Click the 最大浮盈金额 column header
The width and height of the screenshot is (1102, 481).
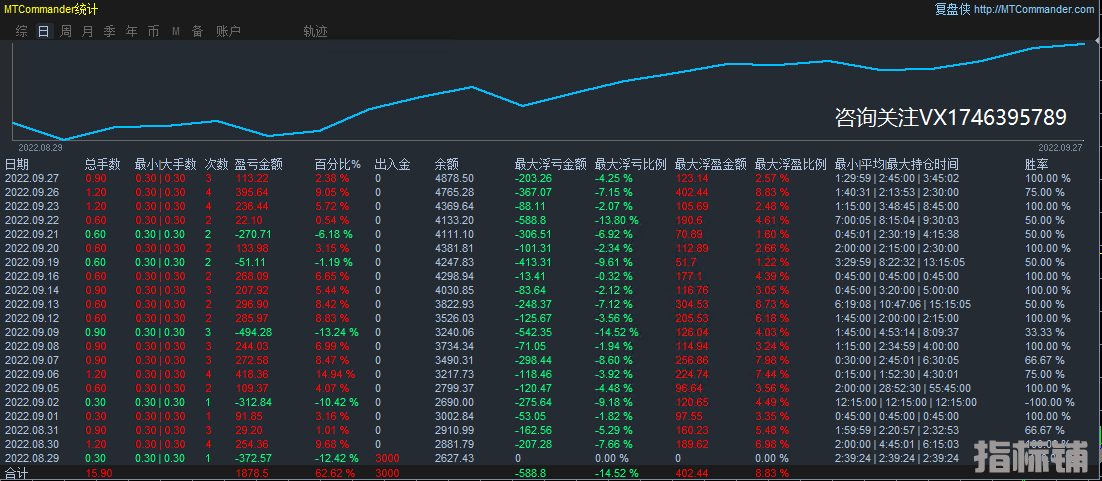click(x=711, y=165)
